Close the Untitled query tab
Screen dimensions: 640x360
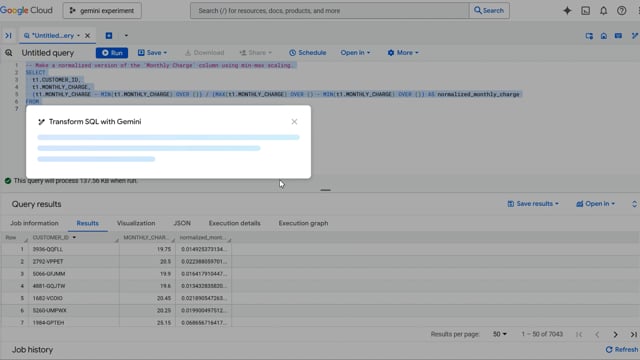coord(87,36)
